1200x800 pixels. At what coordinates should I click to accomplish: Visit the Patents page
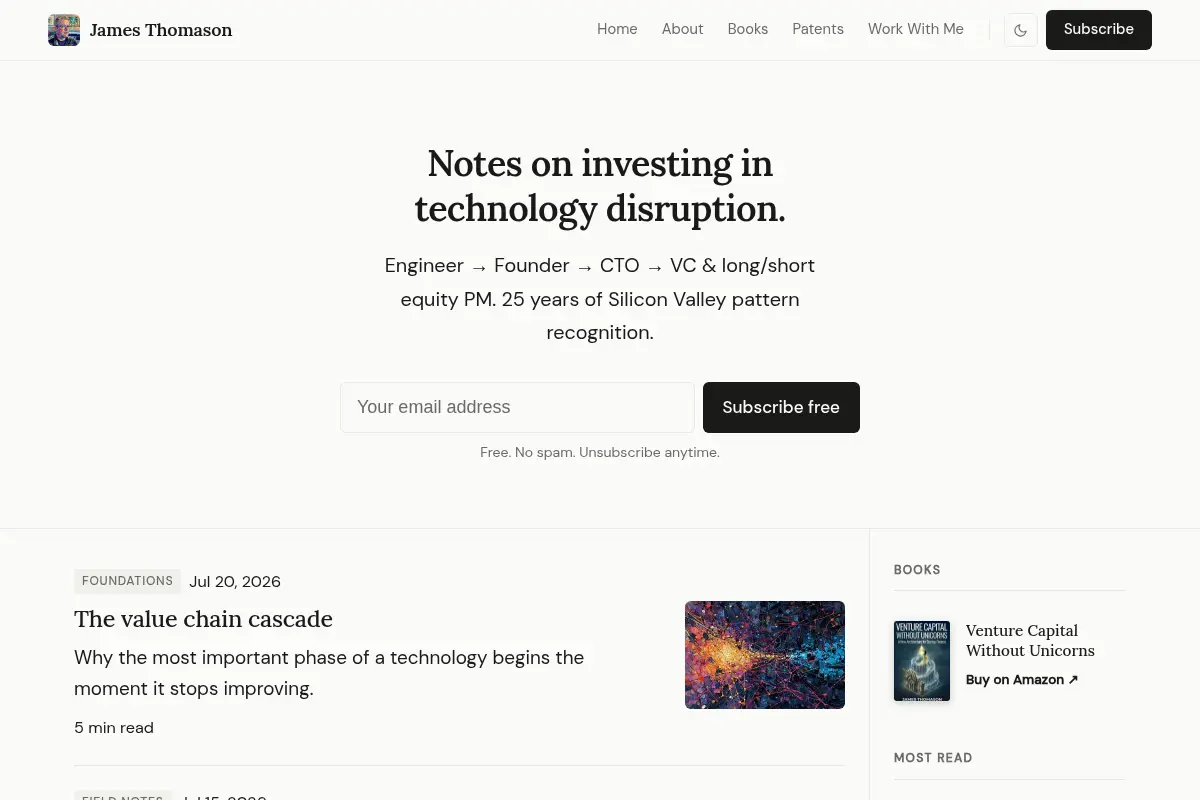818,29
